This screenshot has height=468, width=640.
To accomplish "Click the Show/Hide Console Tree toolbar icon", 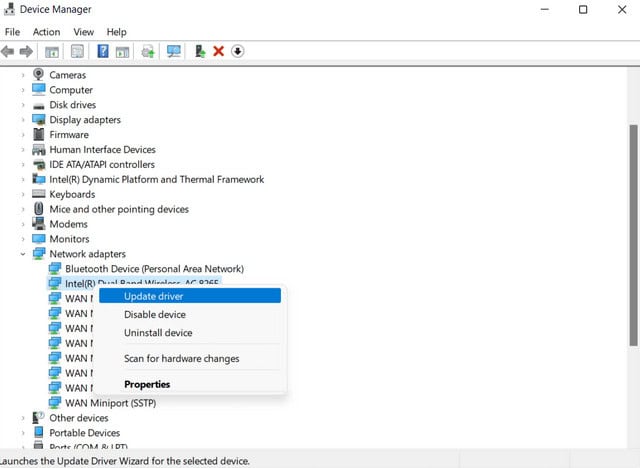I will pyautogui.click(x=52, y=51).
